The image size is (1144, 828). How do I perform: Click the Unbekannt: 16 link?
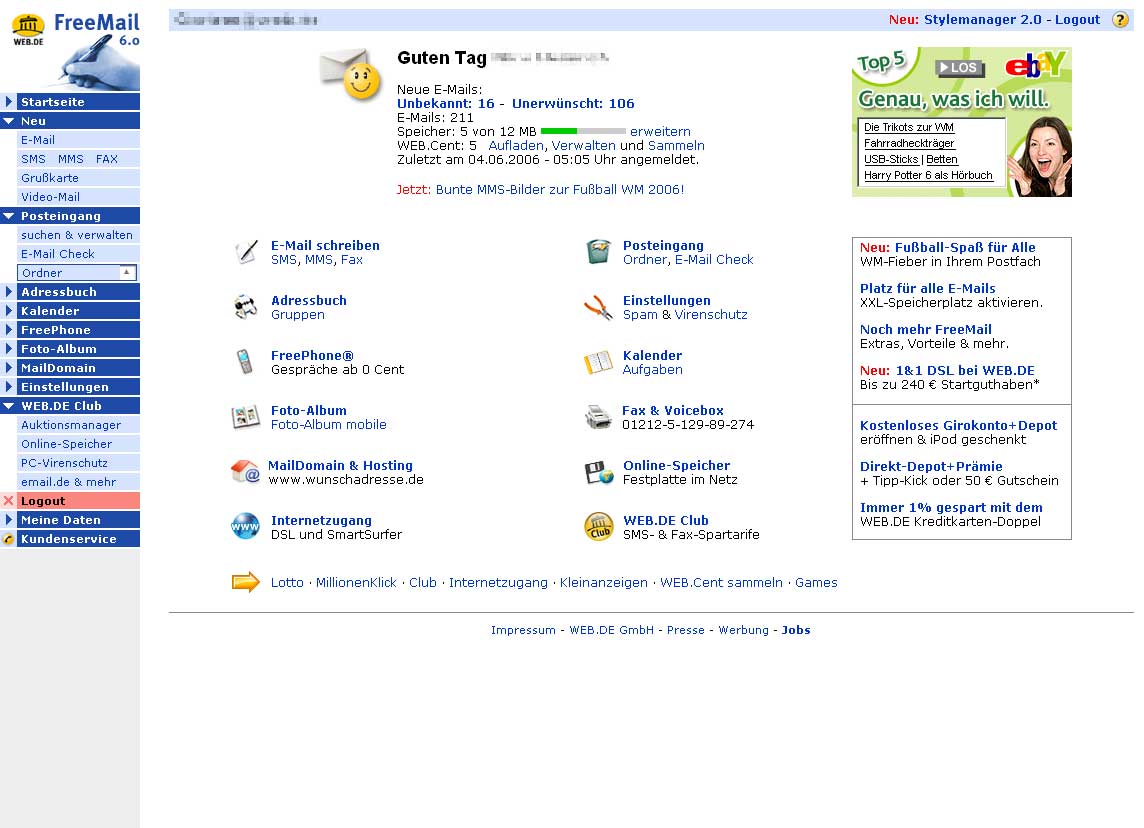446,104
